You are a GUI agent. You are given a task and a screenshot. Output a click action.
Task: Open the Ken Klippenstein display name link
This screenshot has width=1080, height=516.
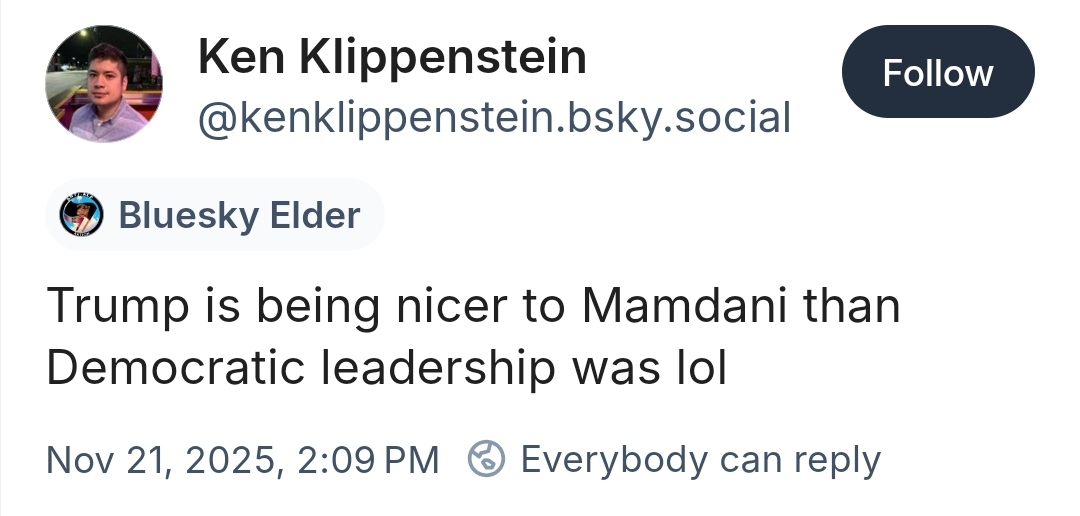(392, 57)
